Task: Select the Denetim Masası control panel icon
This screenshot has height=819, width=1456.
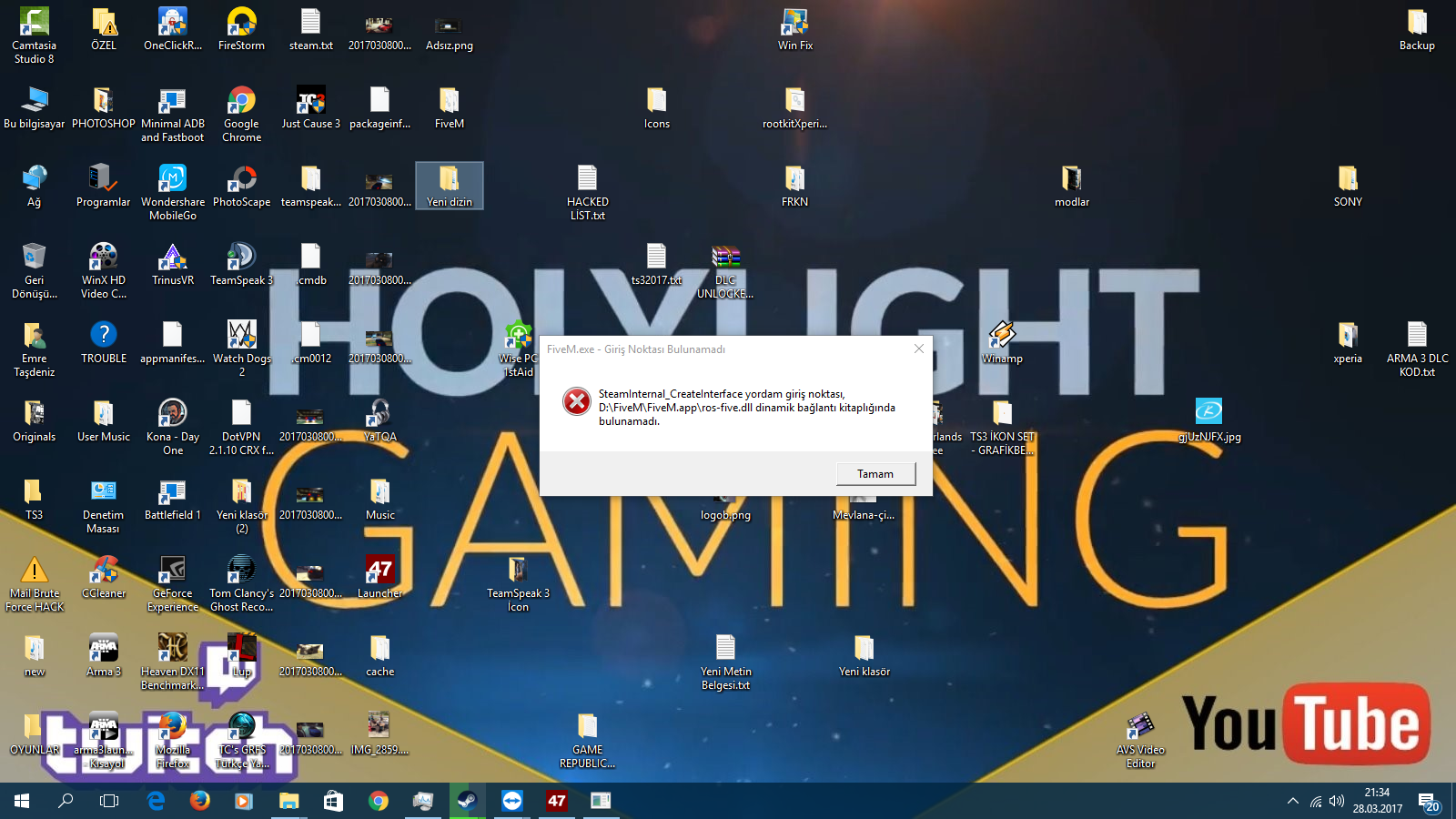Action: point(104,506)
